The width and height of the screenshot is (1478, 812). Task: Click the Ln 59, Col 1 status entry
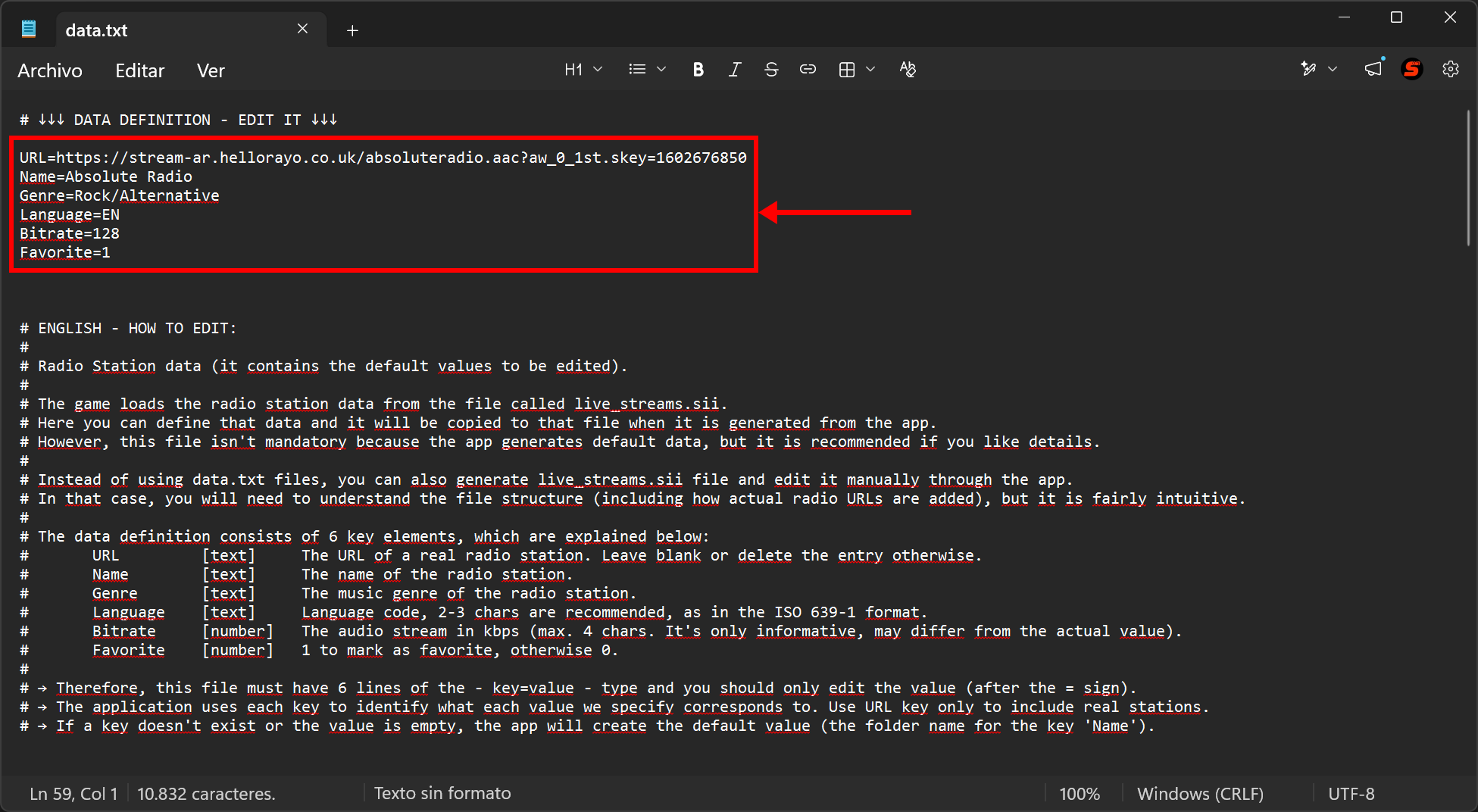(x=73, y=794)
